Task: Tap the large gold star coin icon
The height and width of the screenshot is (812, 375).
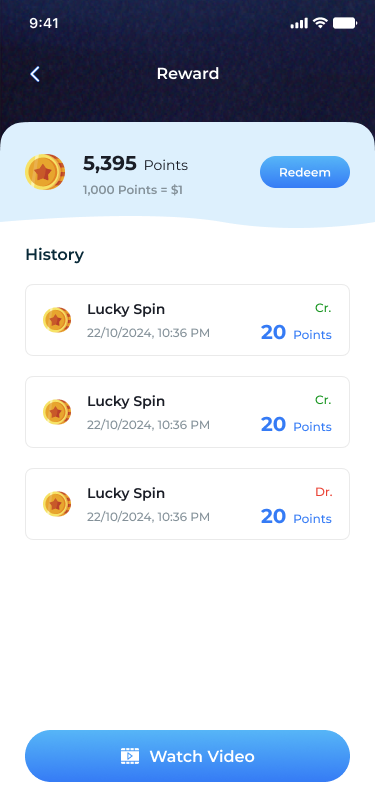Action: [45, 172]
